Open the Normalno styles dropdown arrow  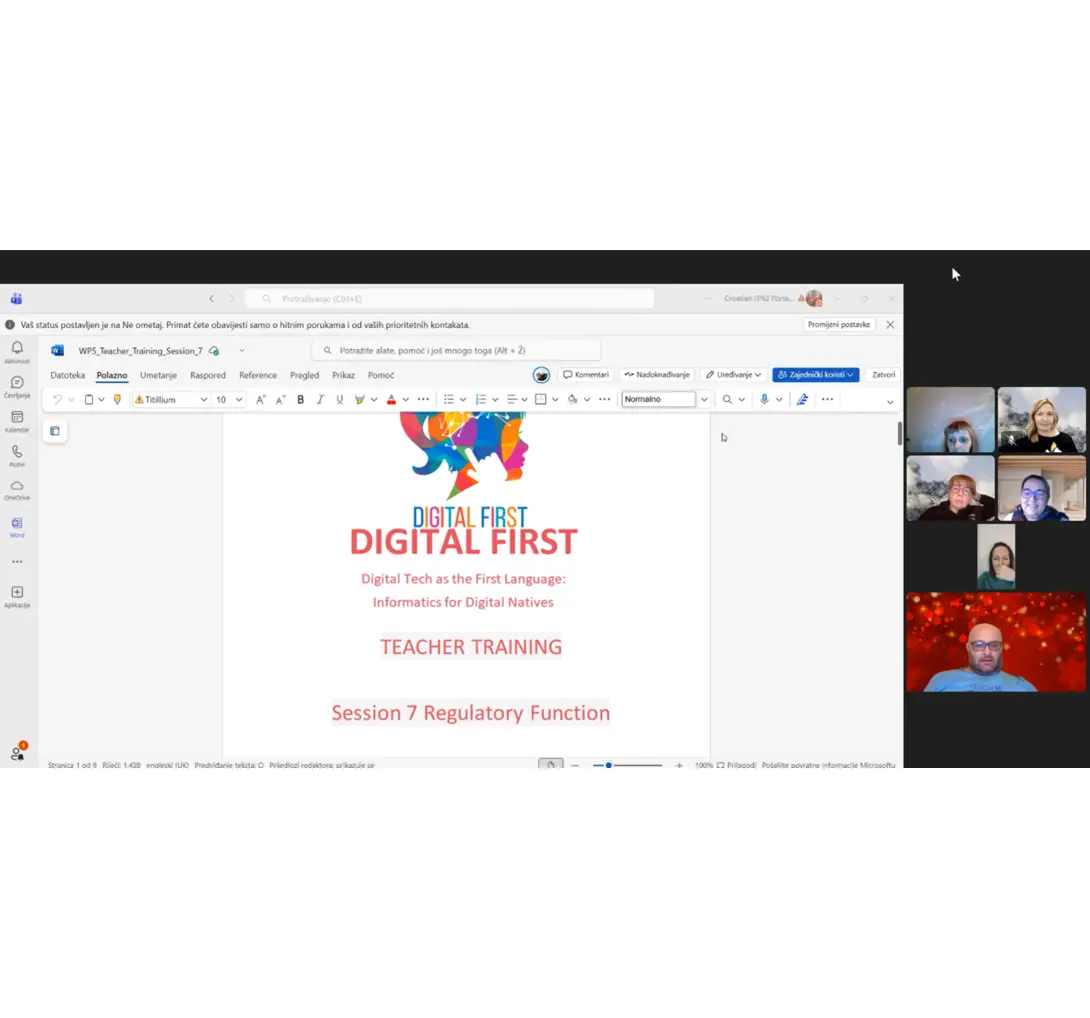coord(704,400)
